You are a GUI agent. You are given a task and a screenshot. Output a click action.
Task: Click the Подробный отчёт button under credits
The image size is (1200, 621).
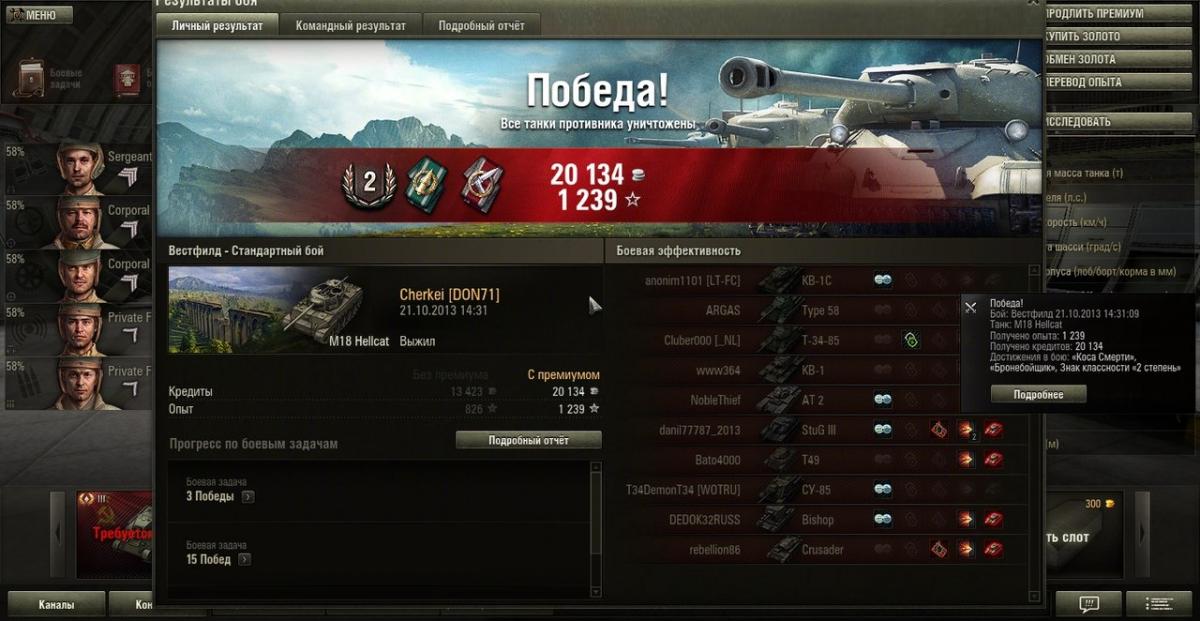click(x=529, y=440)
